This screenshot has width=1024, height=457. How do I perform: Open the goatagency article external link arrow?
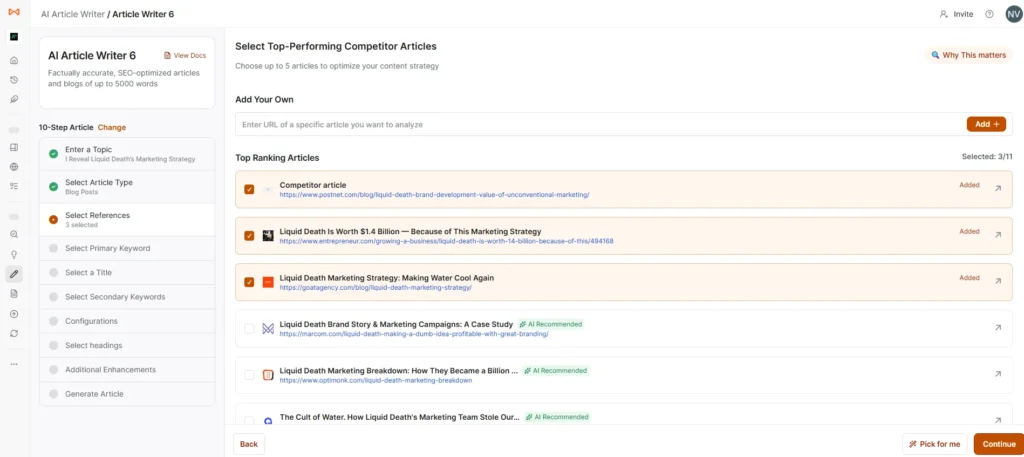click(998, 281)
